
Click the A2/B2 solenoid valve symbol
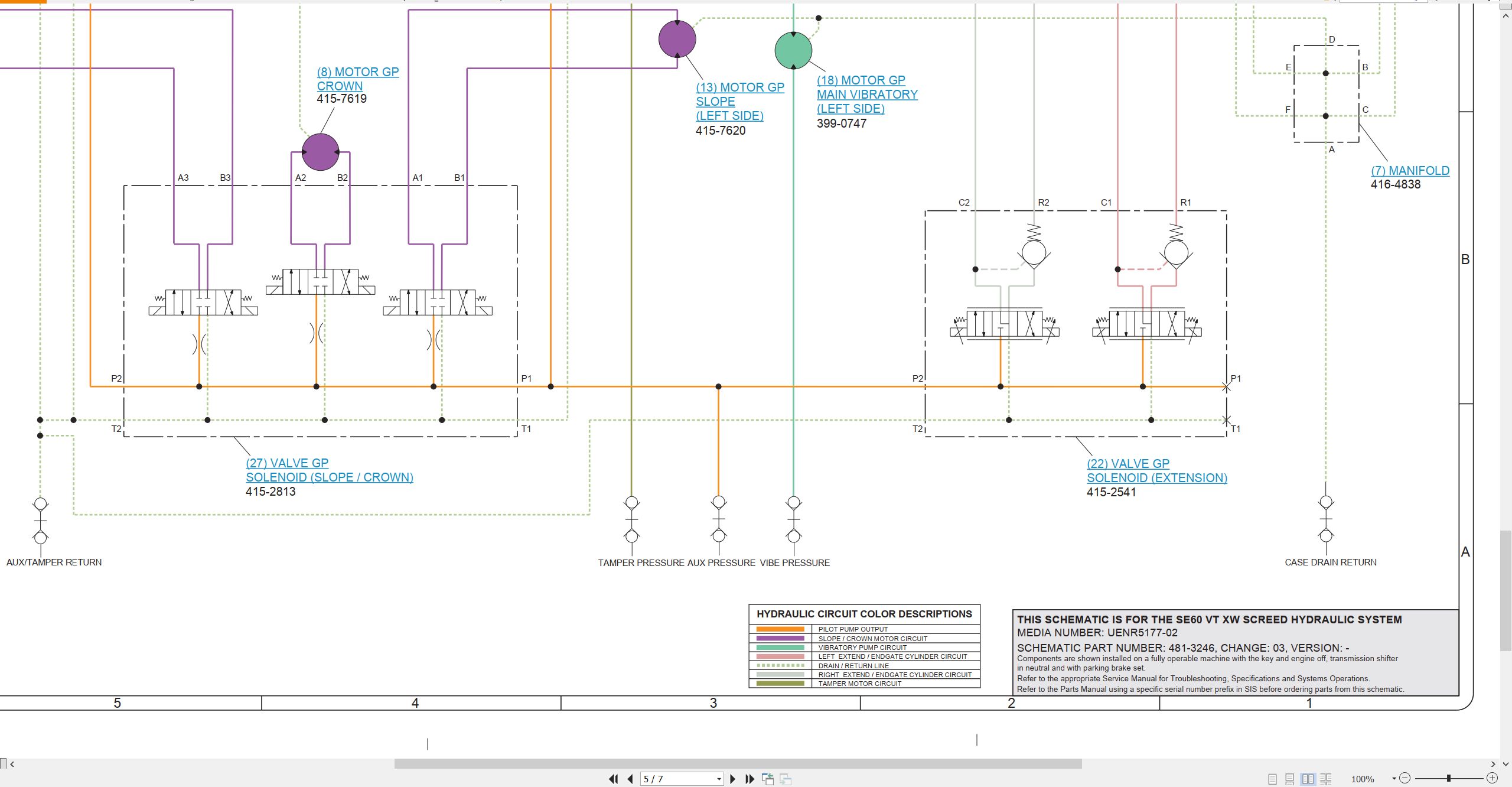320,281
